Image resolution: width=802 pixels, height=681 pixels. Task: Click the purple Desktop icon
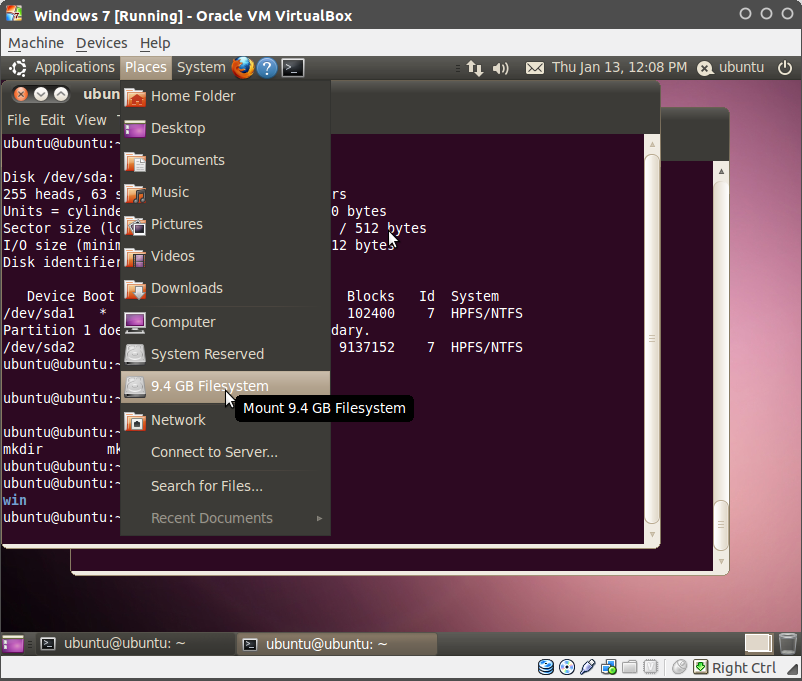point(135,128)
